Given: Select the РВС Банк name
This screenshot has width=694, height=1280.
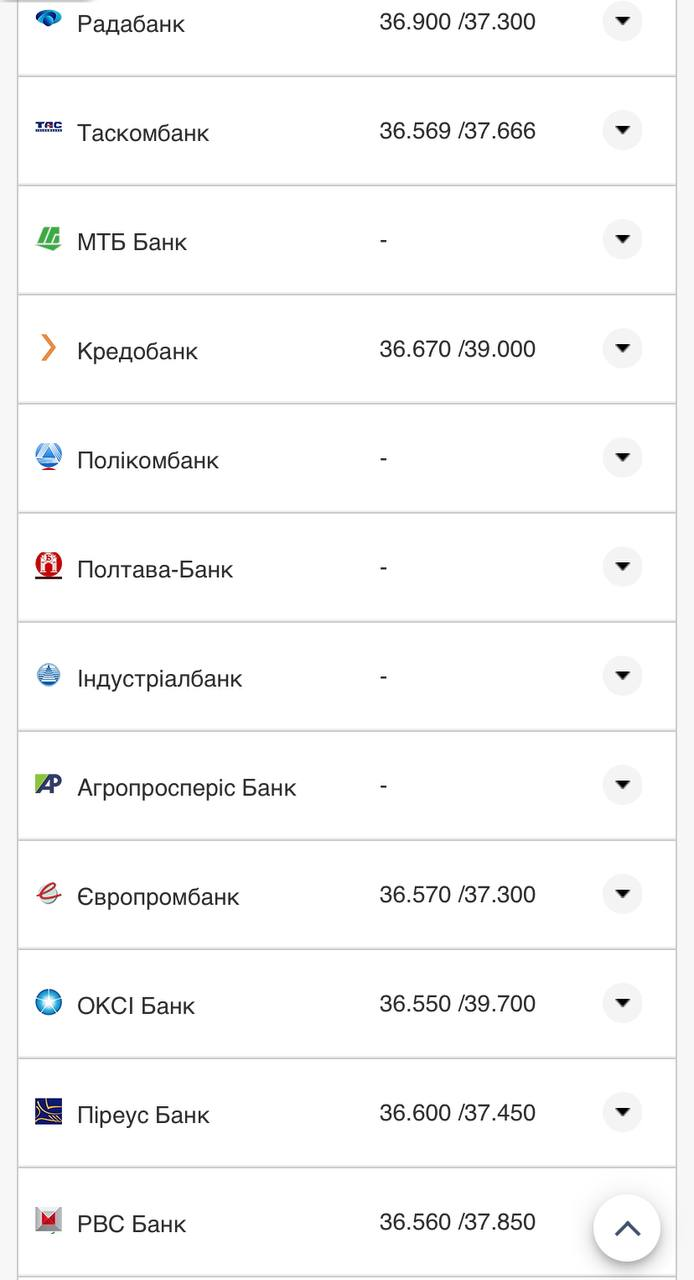Looking at the screenshot, I should (x=132, y=1224).
